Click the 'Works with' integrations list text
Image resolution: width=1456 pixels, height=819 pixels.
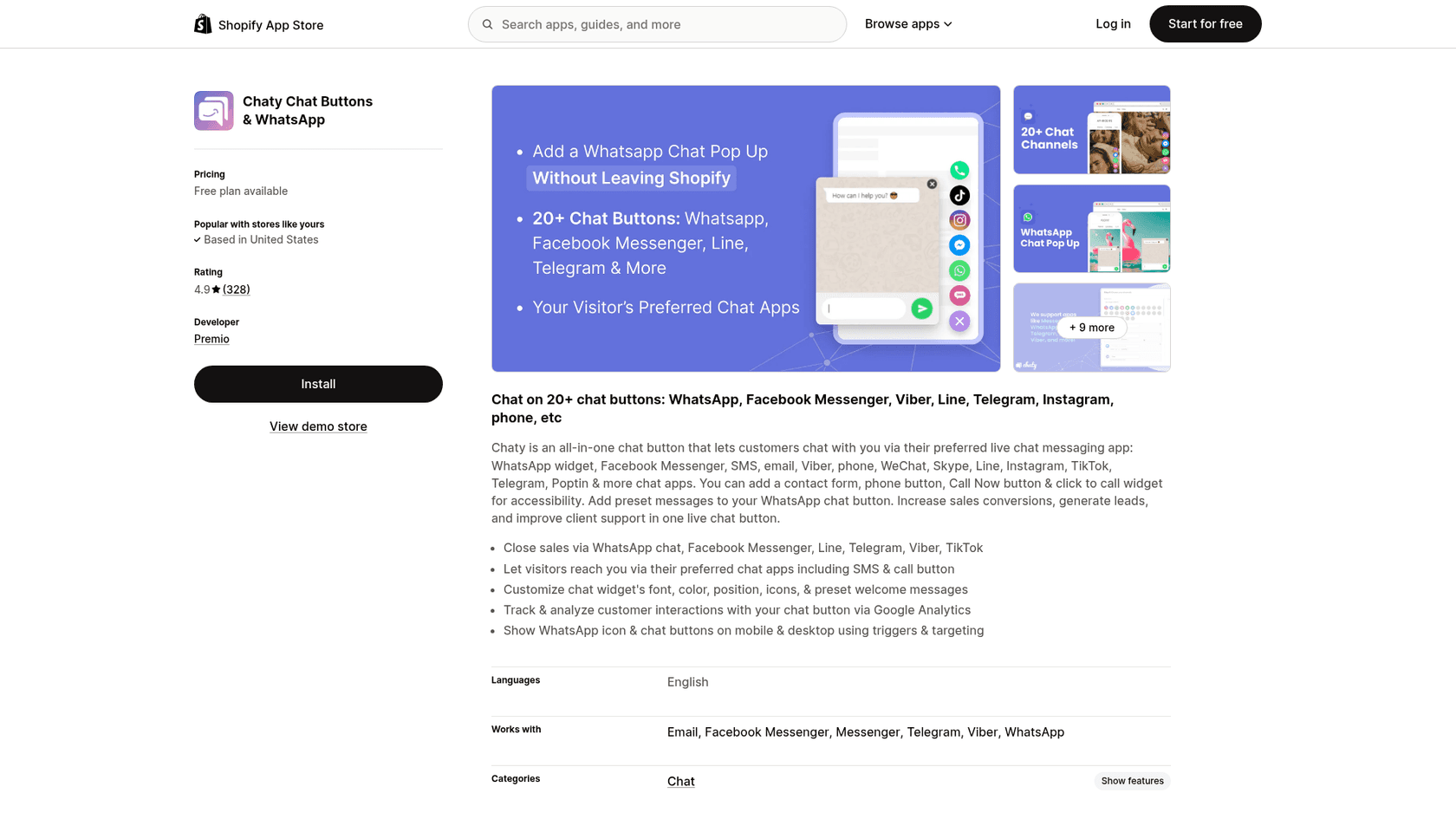coord(866,732)
